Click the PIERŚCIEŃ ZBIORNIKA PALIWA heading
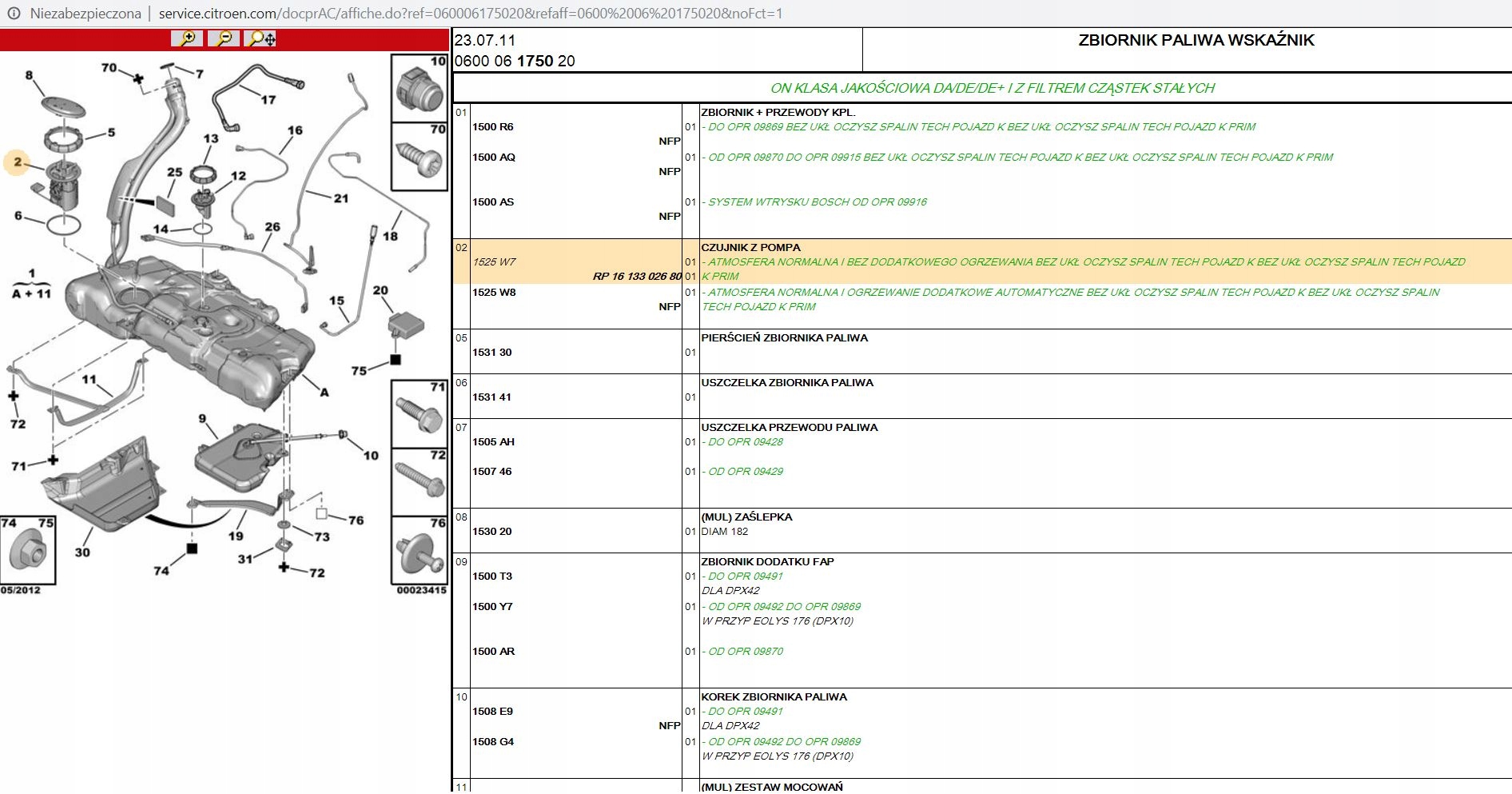 tap(784, 337)
